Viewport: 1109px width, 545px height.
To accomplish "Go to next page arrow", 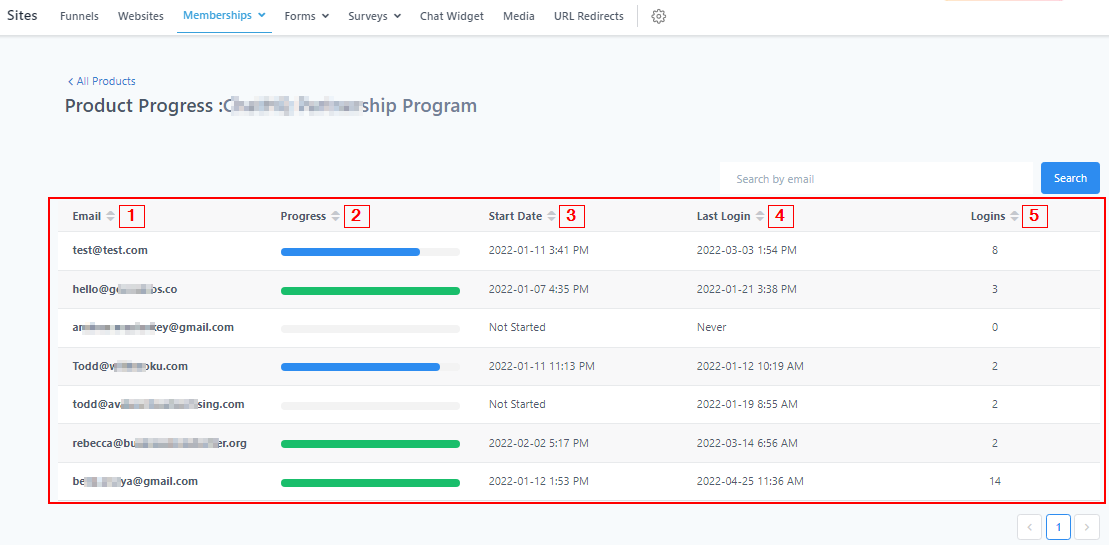I will [1087, 527].
